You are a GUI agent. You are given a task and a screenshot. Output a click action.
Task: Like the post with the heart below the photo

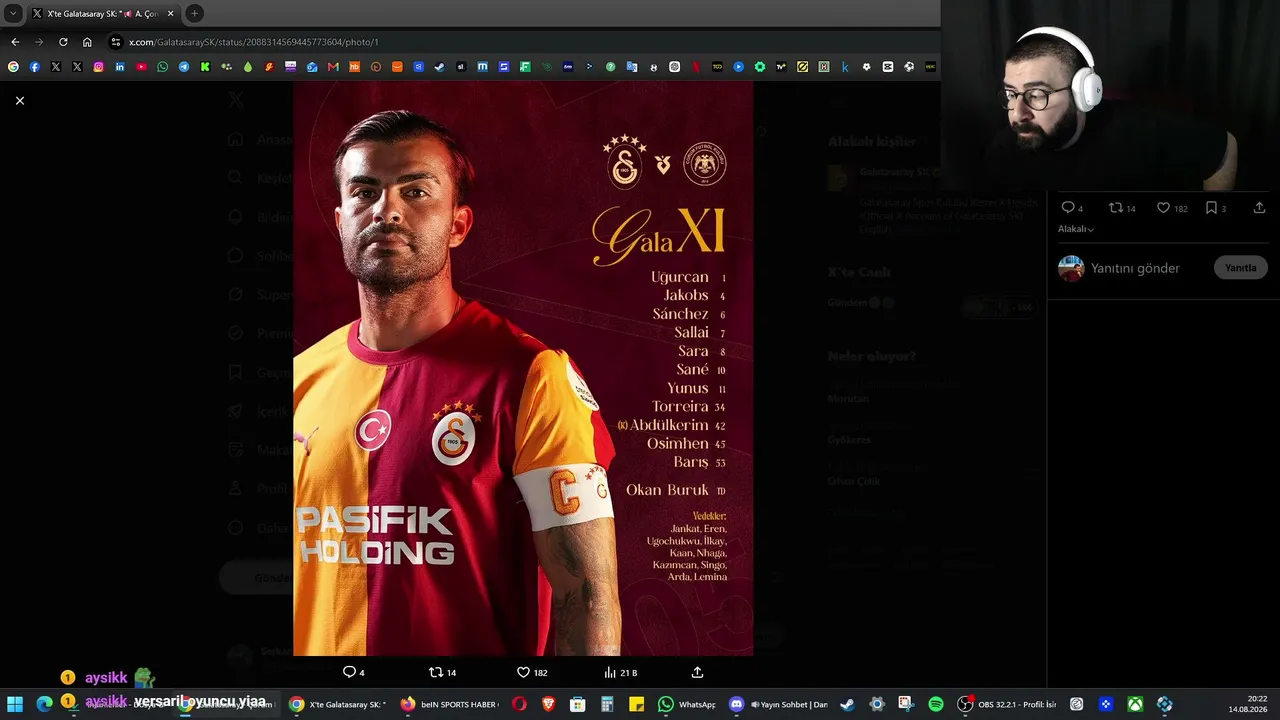(x=523, y=672)
